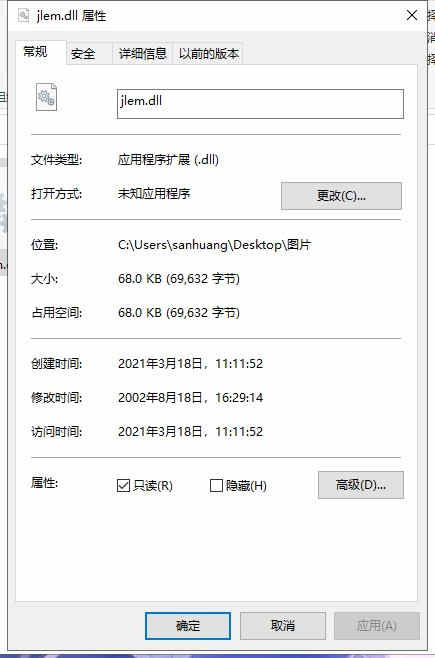Click the jlem.dll file name field
This screenshot has height=658, width=435.
coord(260,104)
